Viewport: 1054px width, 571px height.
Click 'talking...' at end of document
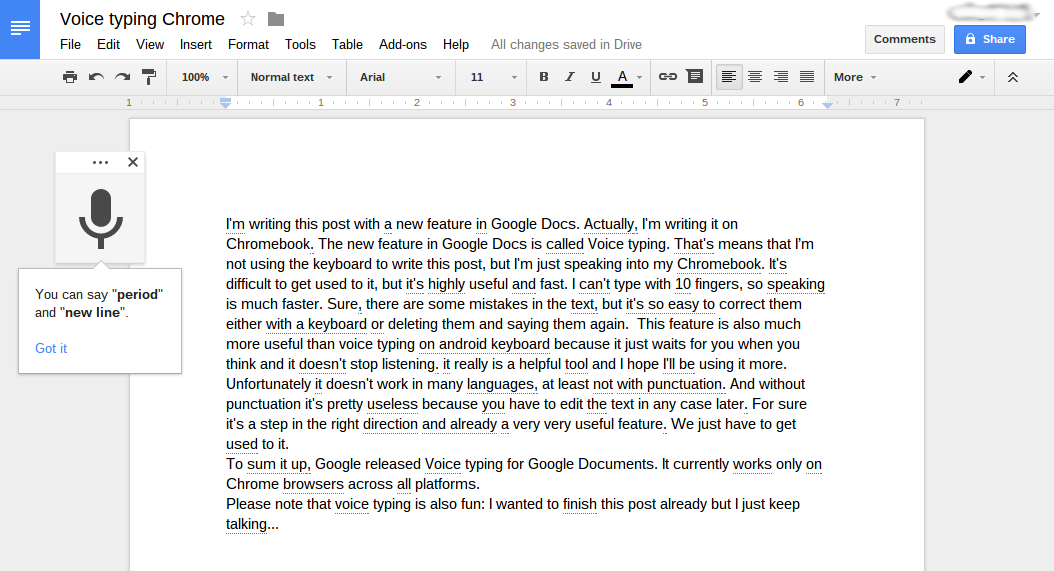252,524
